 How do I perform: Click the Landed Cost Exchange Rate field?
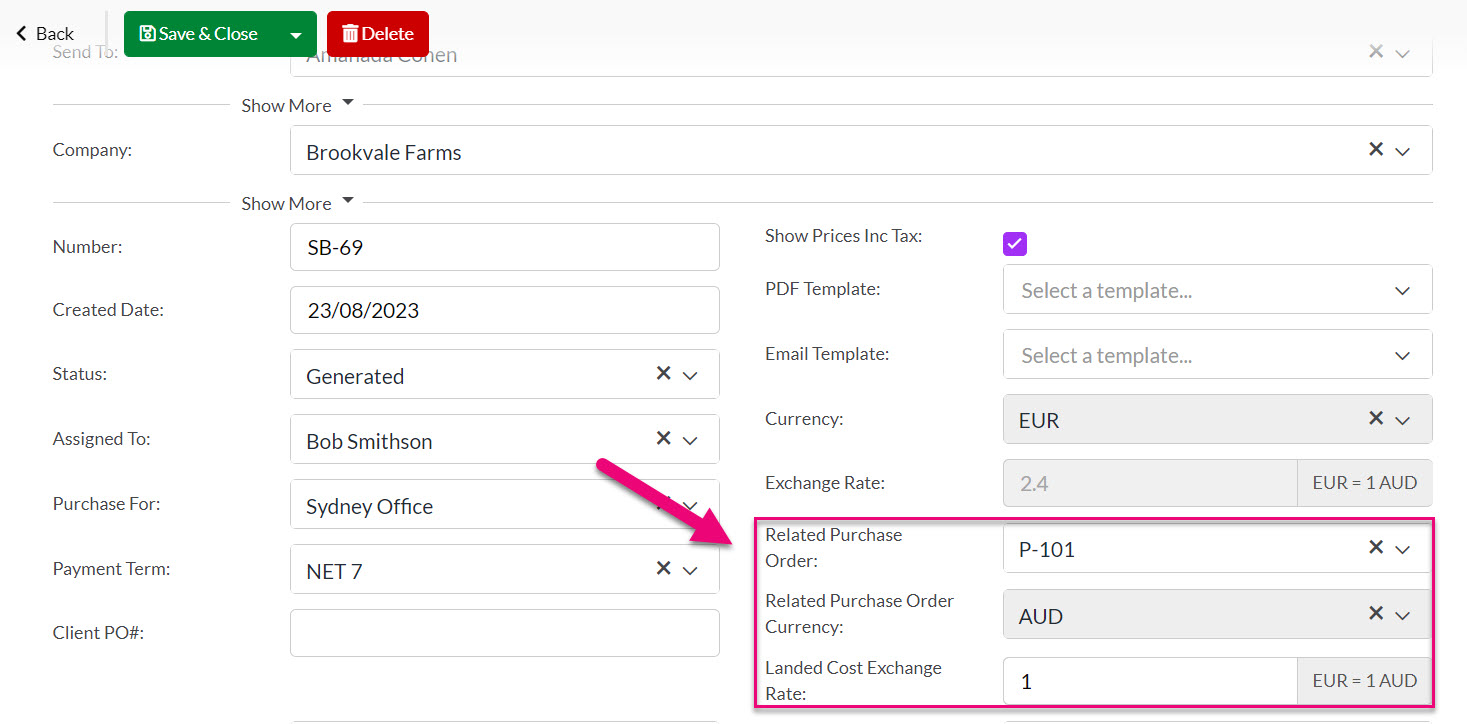pos(1150,681)
